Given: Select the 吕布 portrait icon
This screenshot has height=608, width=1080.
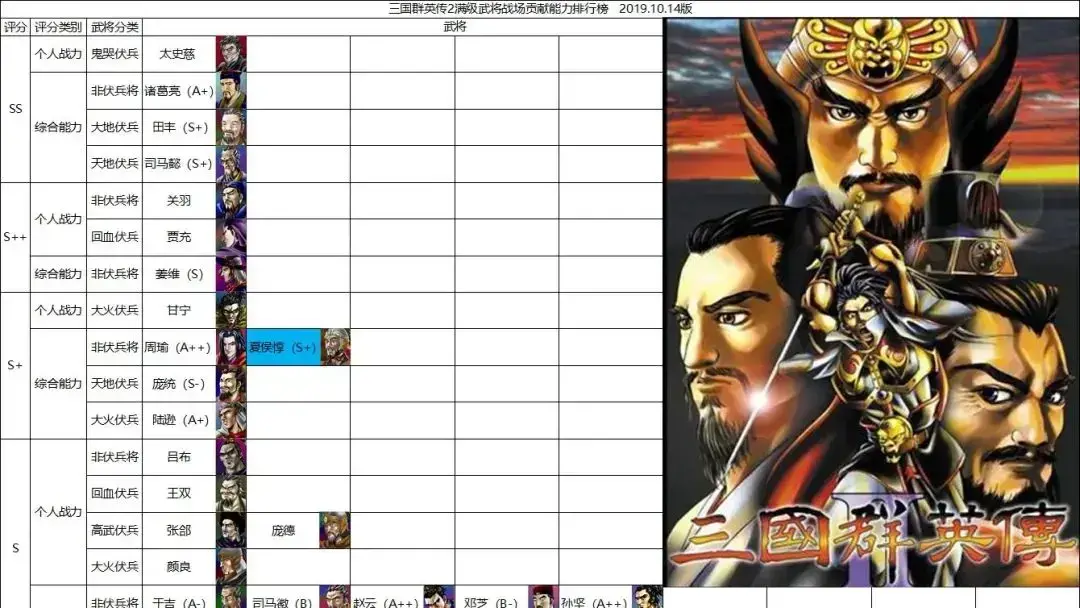Looking at the screenshot, I should (231, 457).
